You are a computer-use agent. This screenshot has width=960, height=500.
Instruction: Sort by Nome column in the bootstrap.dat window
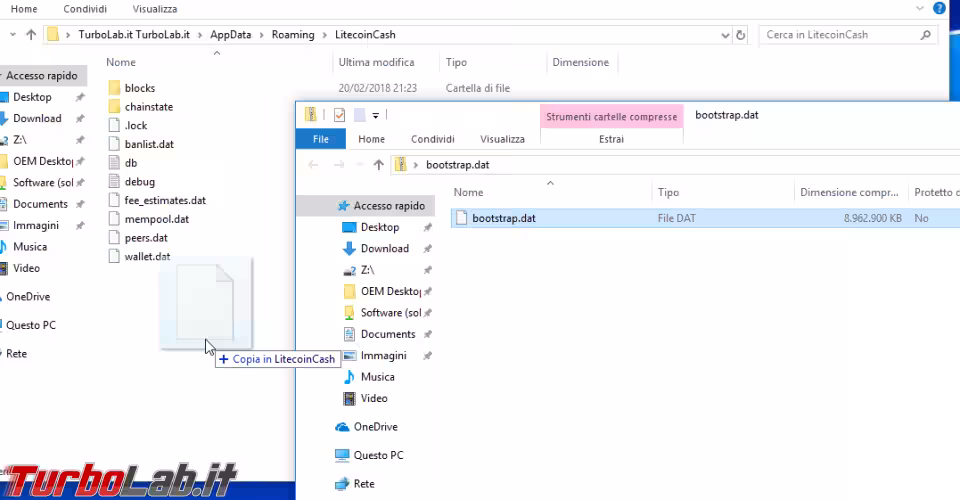pyautogui.click(x=468, y=192)
